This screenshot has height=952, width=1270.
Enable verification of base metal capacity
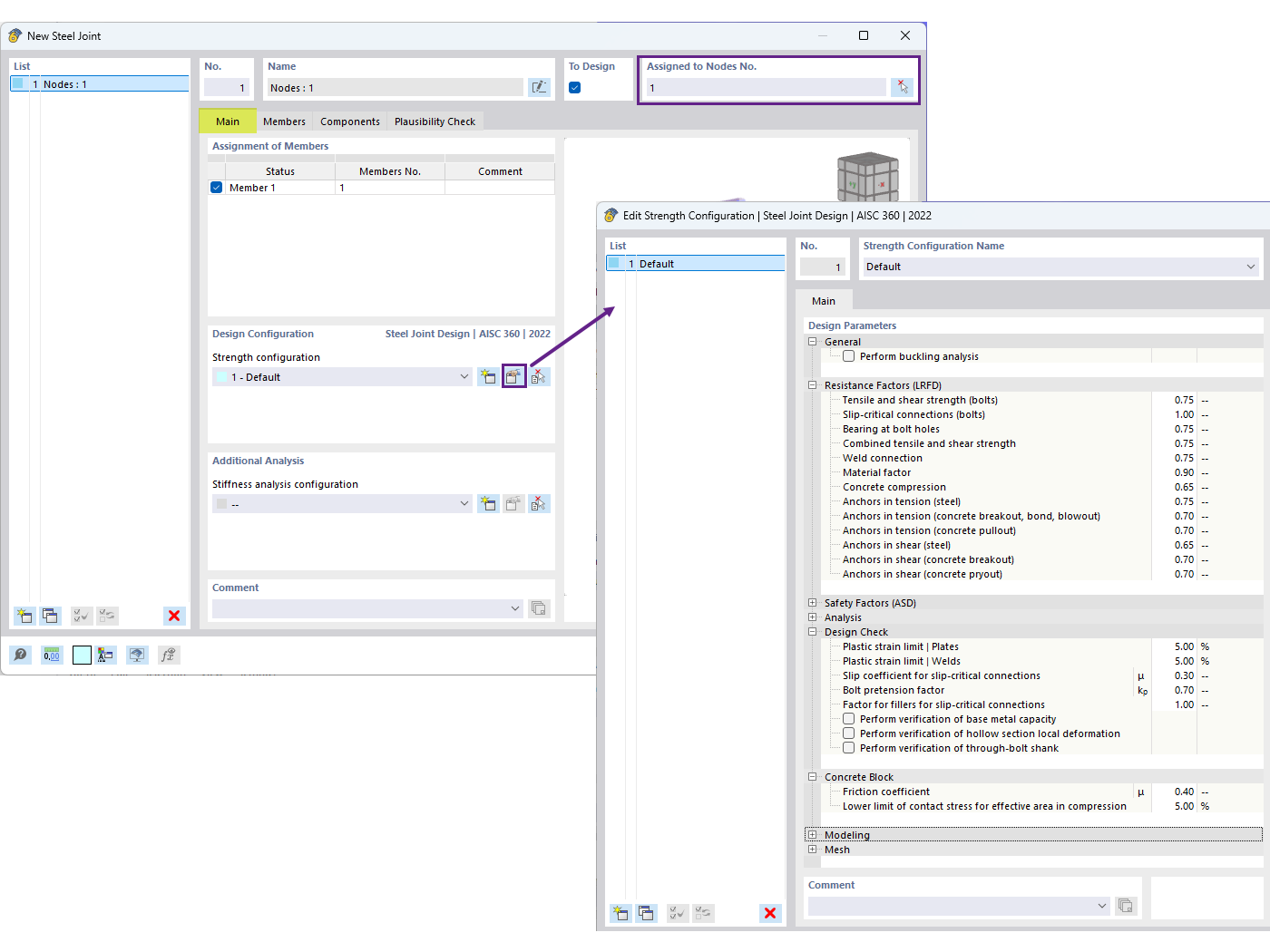click(848, 718)
